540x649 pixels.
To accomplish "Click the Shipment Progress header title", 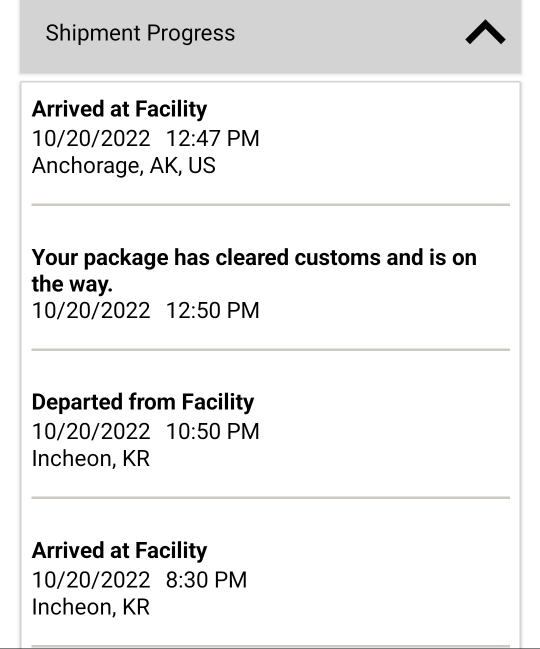I will coord(140,33).
